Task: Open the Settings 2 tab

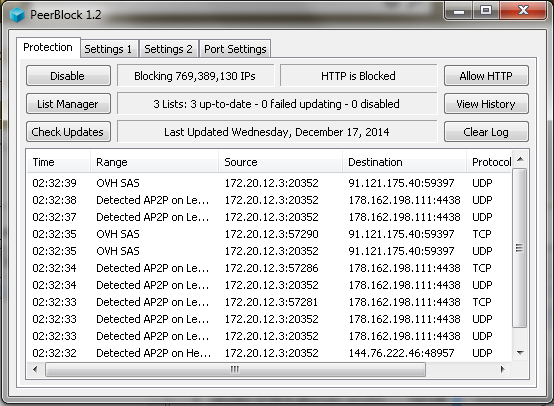Action: [169, 49]
